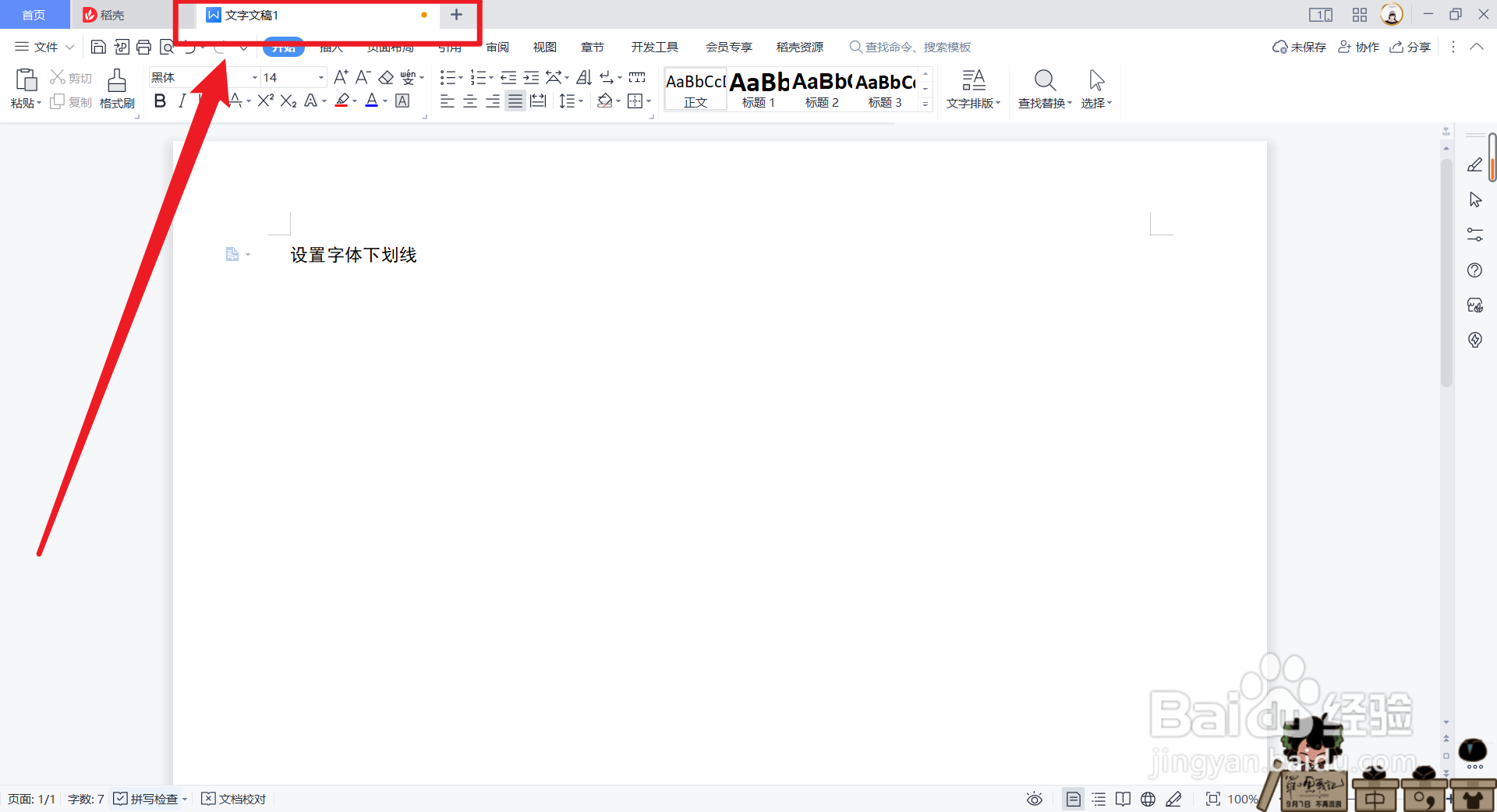Click the fit-page zoom icon in status bar
1497x812 pixels.
[x=1213, y=799]
